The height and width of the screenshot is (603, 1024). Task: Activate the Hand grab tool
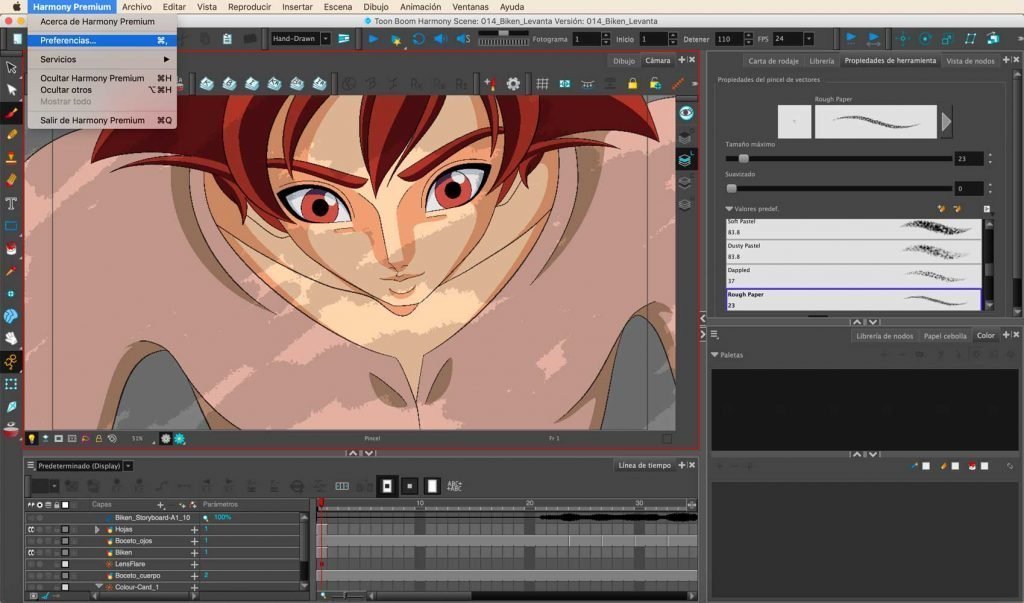11,338
